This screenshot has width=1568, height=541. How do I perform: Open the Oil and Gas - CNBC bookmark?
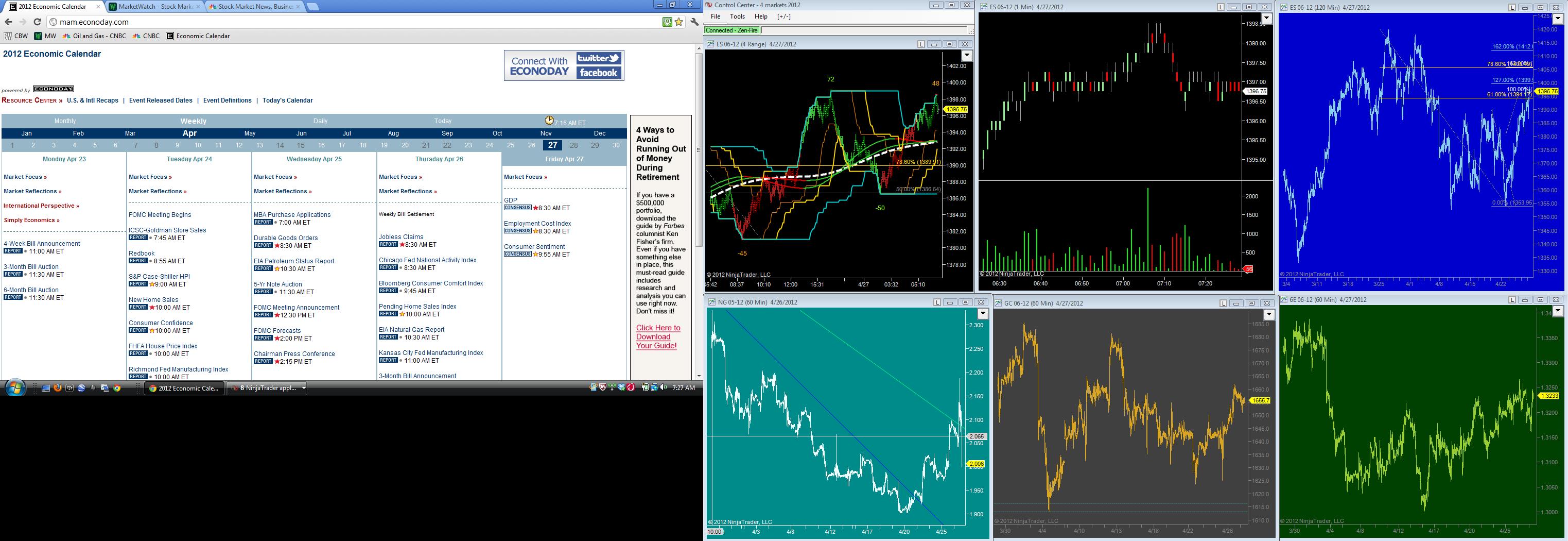point(95,36)
